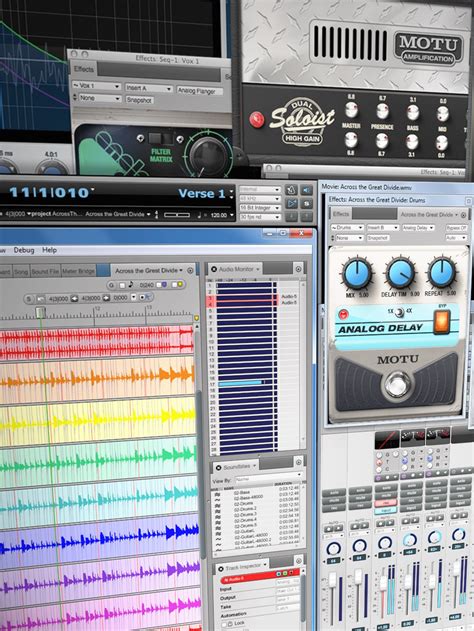Toggle the cyan input button on the third mixer channel
The width and height of the screenshot is (474, 631).
point(385,511)
